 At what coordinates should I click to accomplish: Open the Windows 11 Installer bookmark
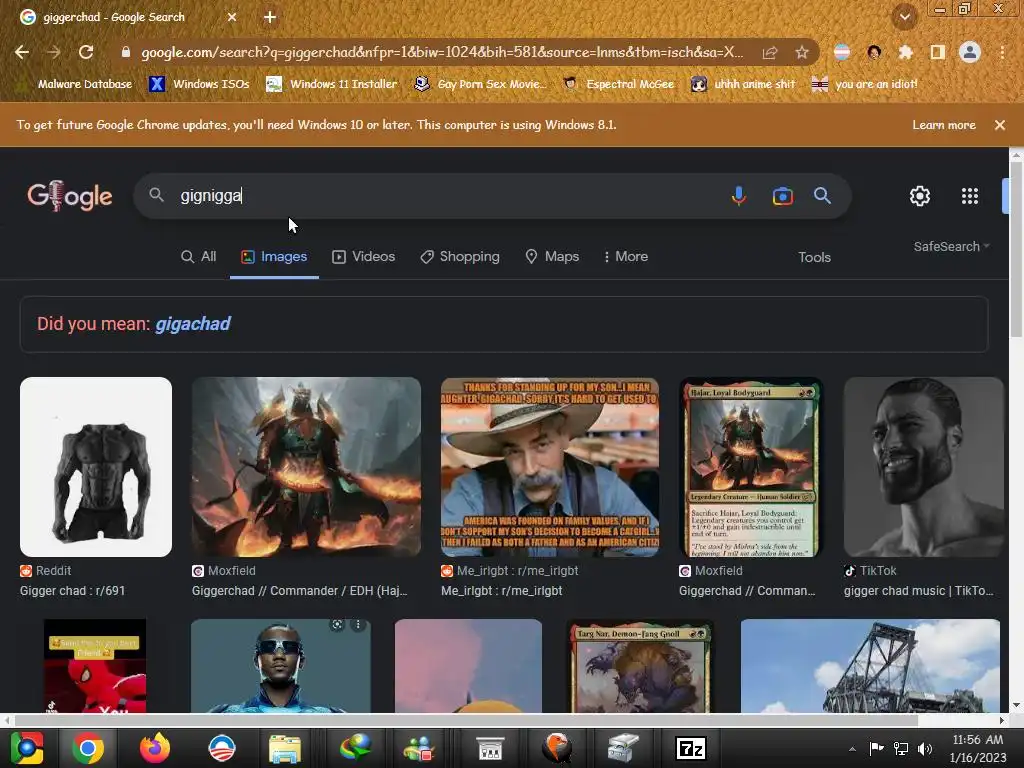click(x=332, y=84)
